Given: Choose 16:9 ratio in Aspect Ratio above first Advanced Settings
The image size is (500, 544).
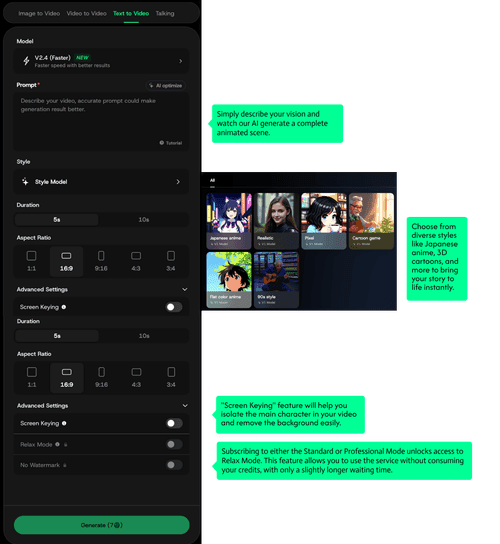Looking at the screenshot, I should (66, 261).
